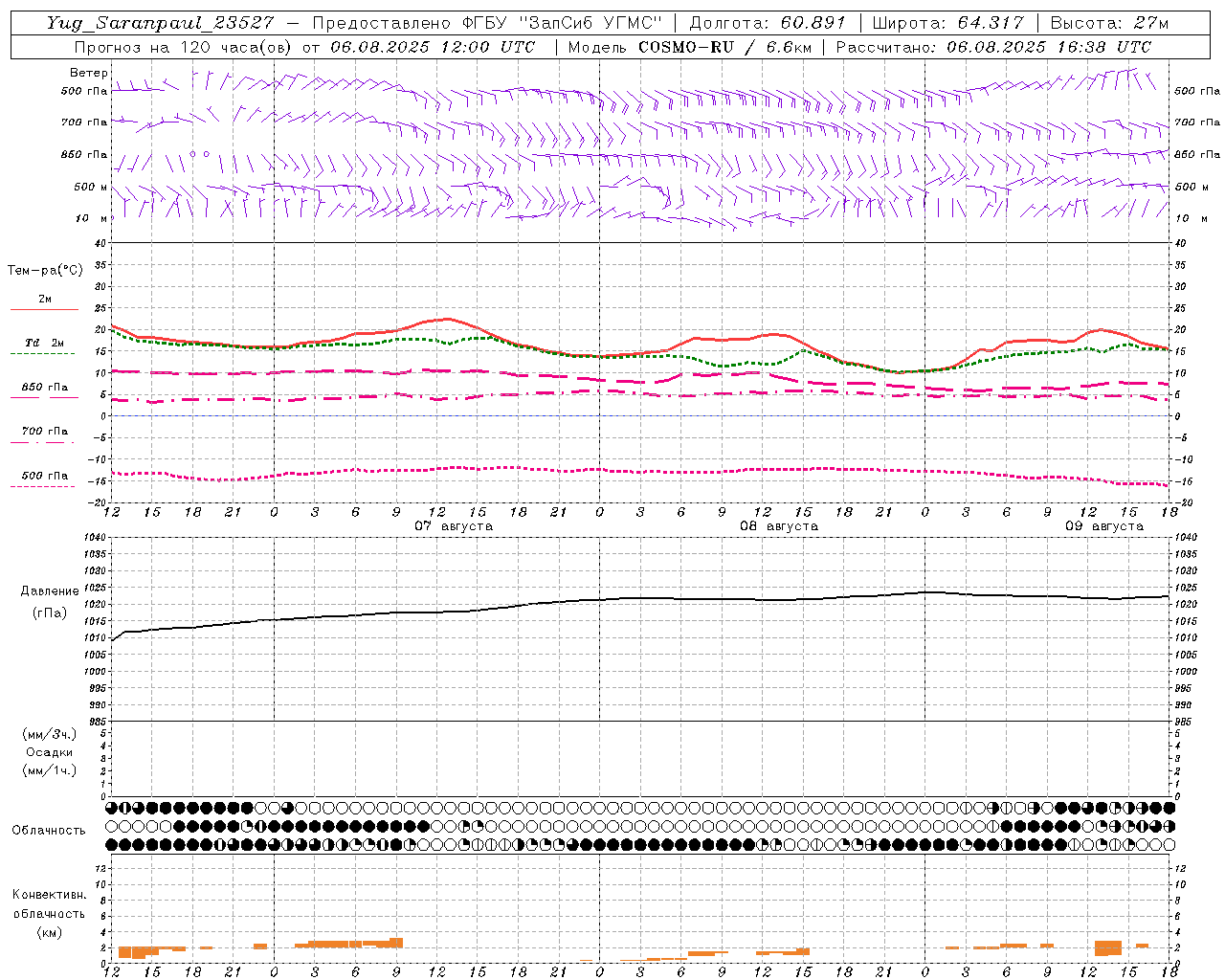Click the (гПа) unit label under Давление
The height and width of the screenshot is (980, 1225).
click(x=50, y=612)
